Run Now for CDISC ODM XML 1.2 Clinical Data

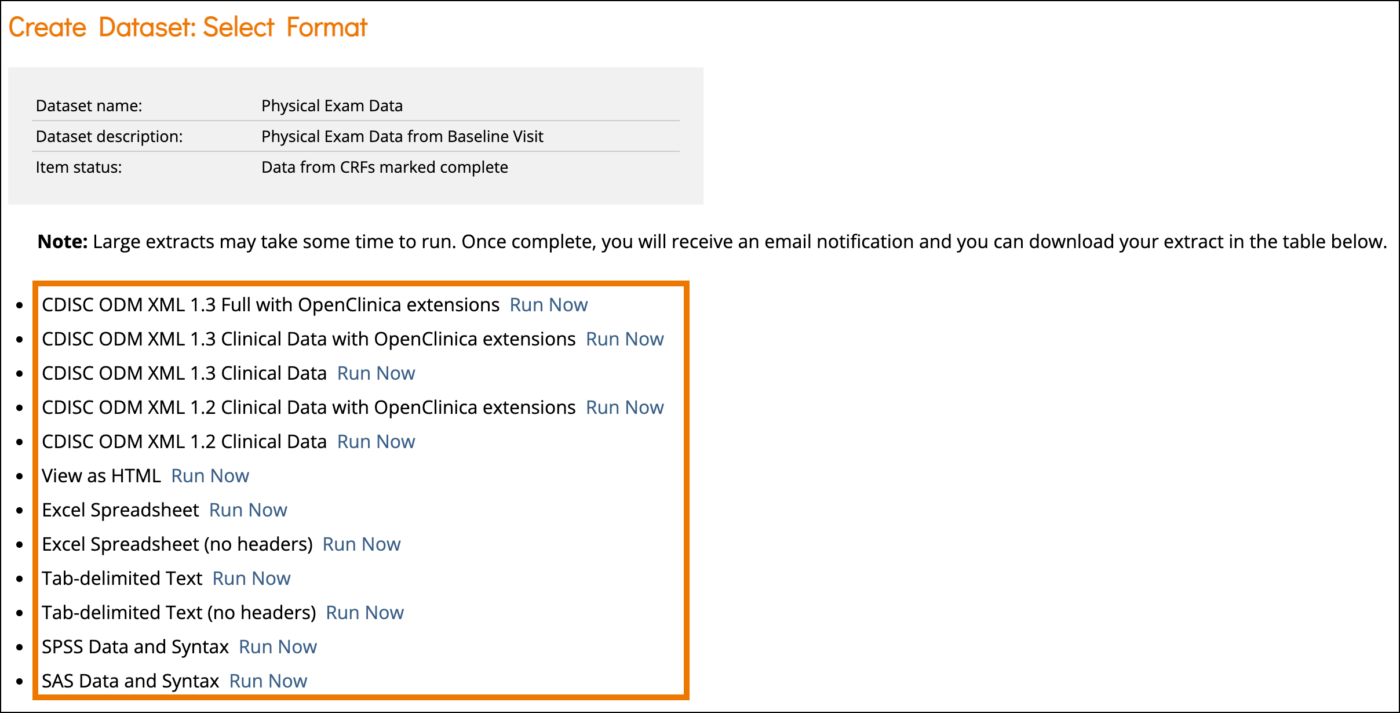pyautogui.click(x=375, y=441)
